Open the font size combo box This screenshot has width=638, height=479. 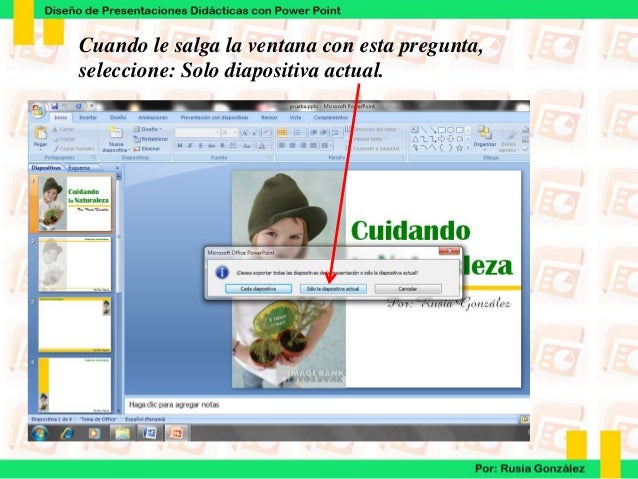(x=229, y=133)
